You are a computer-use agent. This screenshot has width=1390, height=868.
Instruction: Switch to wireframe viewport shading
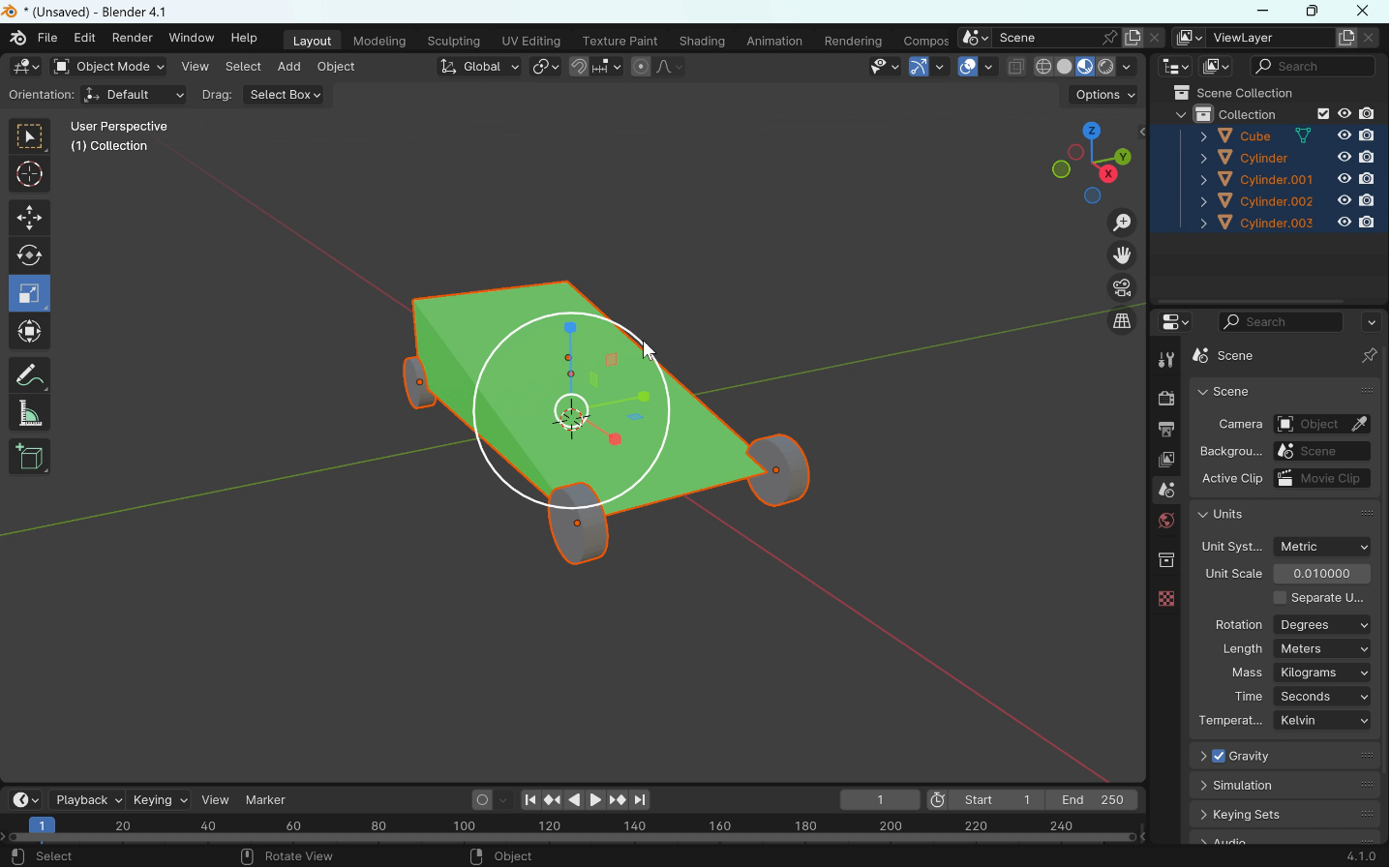[1044, 67]
